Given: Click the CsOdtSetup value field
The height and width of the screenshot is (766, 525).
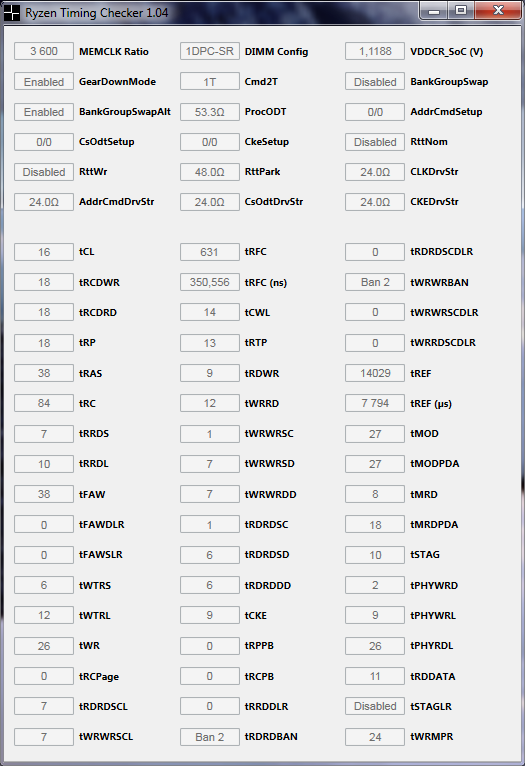Looking at the screenshot, I should tap(44, 142).
